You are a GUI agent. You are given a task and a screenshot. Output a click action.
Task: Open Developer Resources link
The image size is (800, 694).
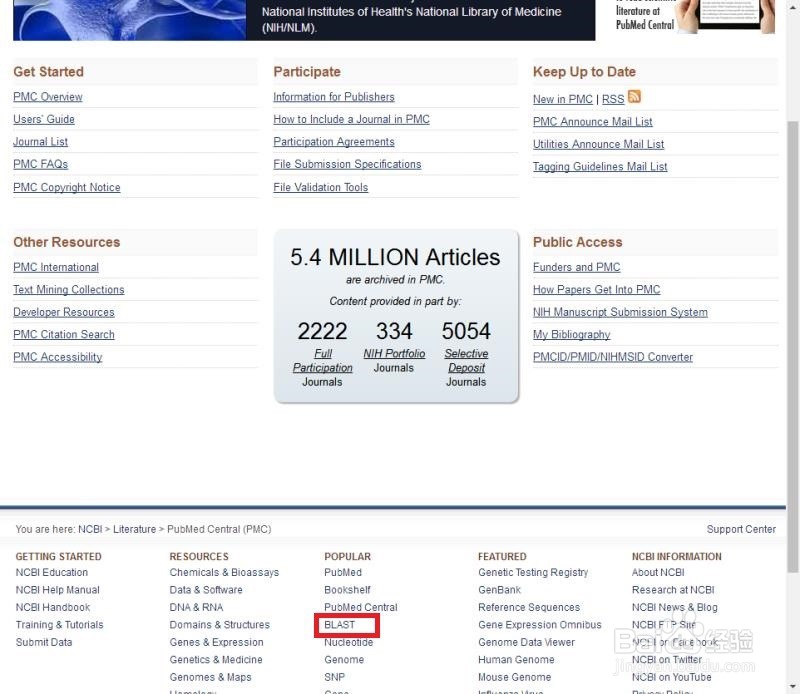64,312
